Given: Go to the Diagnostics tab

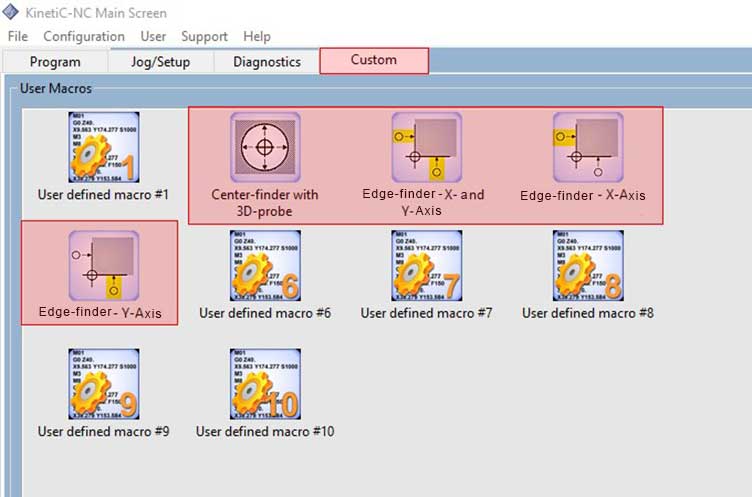Looking at the screenshot, I should tap(267, 62).
